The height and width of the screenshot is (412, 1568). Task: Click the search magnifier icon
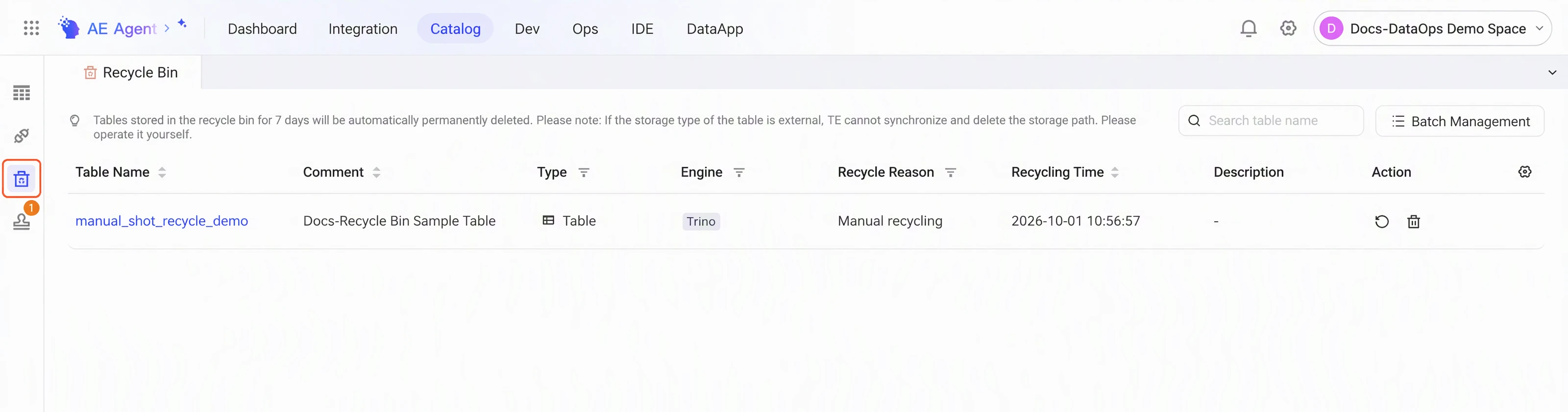1194,121
